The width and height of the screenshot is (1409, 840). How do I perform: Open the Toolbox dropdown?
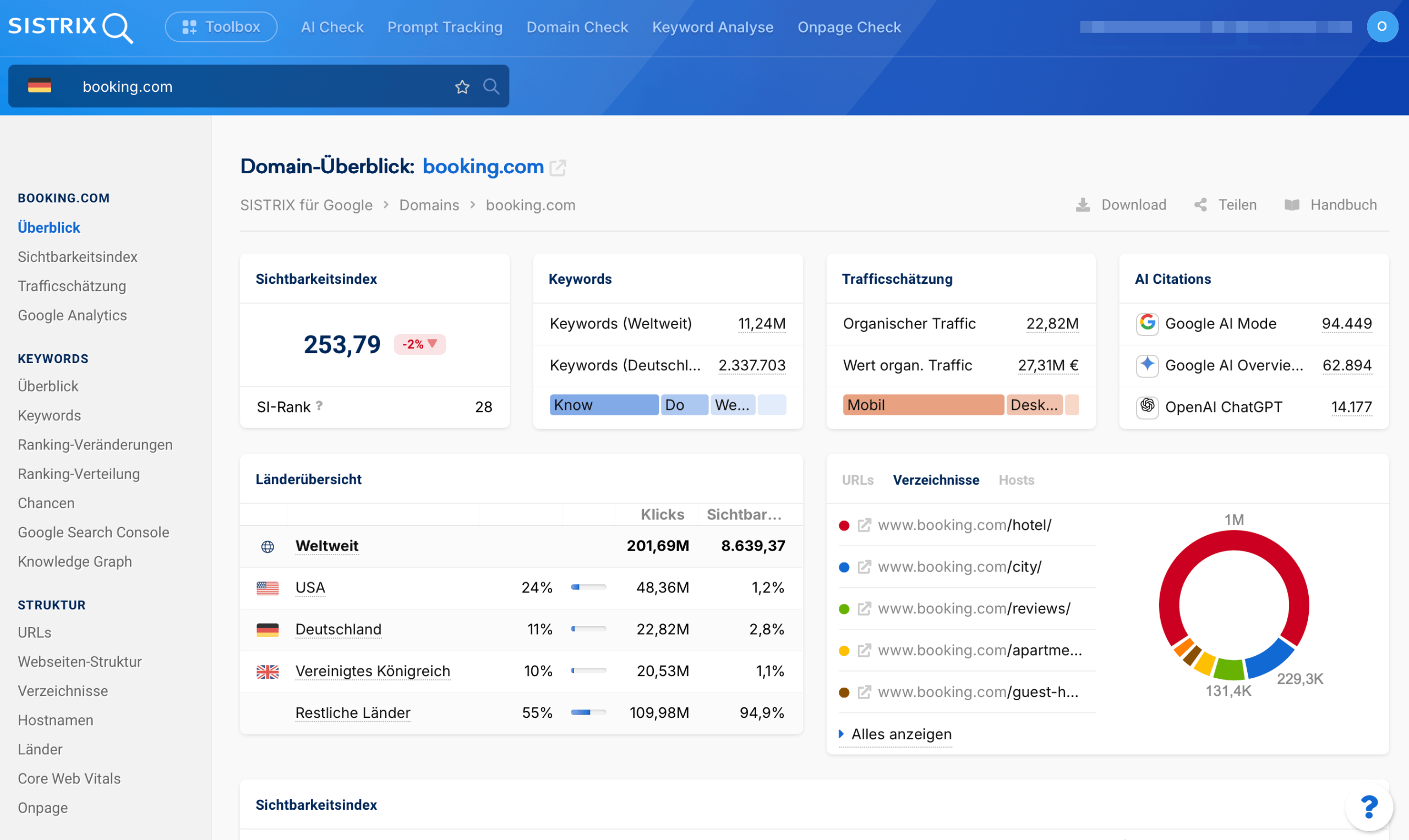(221, 26)
